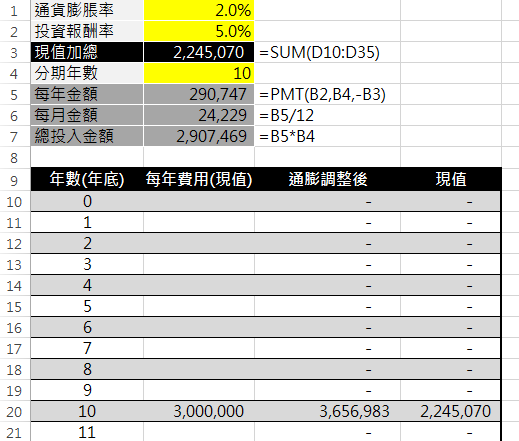This screenshot has height=441, width=519.
Task: Click the year cell 11 in row 21
Action: pos(87,432)
